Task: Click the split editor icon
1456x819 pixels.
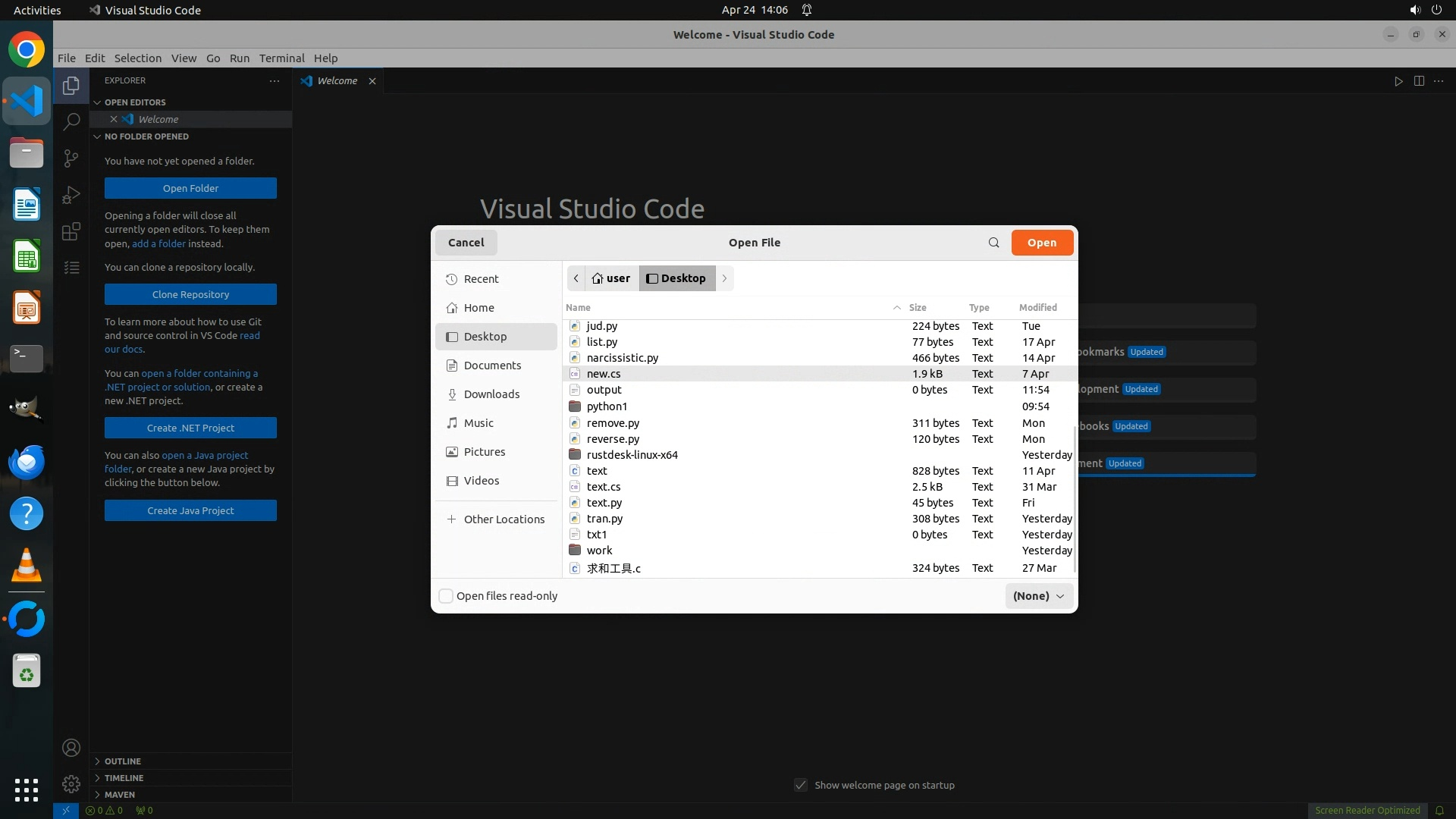Action: (x=1419, y=81)
